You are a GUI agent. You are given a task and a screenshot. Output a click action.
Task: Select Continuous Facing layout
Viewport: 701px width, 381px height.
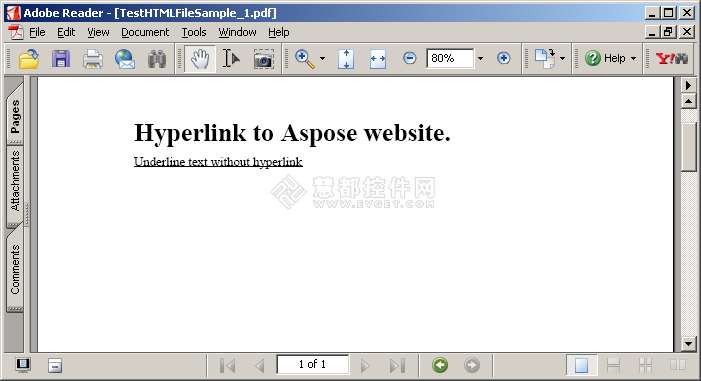645,365
